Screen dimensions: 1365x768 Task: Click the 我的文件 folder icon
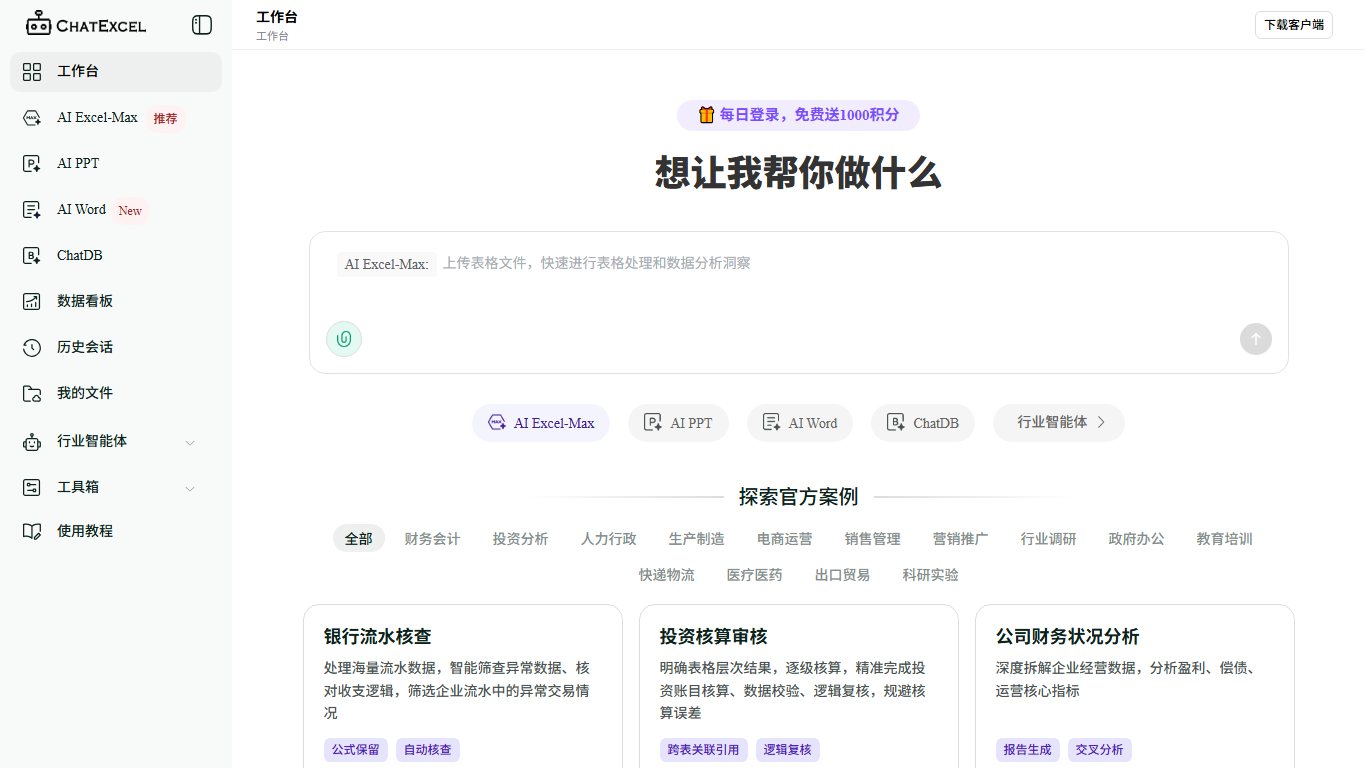(x=32, y=393)
